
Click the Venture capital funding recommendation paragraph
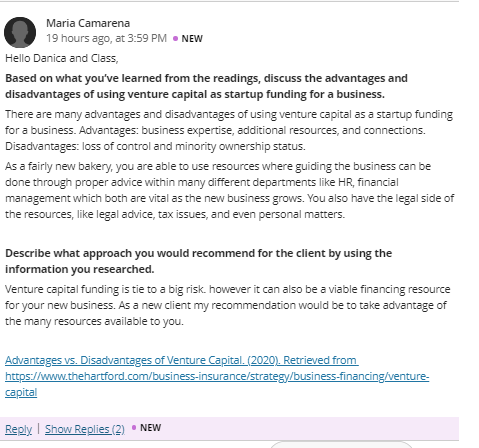pos(228,305)
